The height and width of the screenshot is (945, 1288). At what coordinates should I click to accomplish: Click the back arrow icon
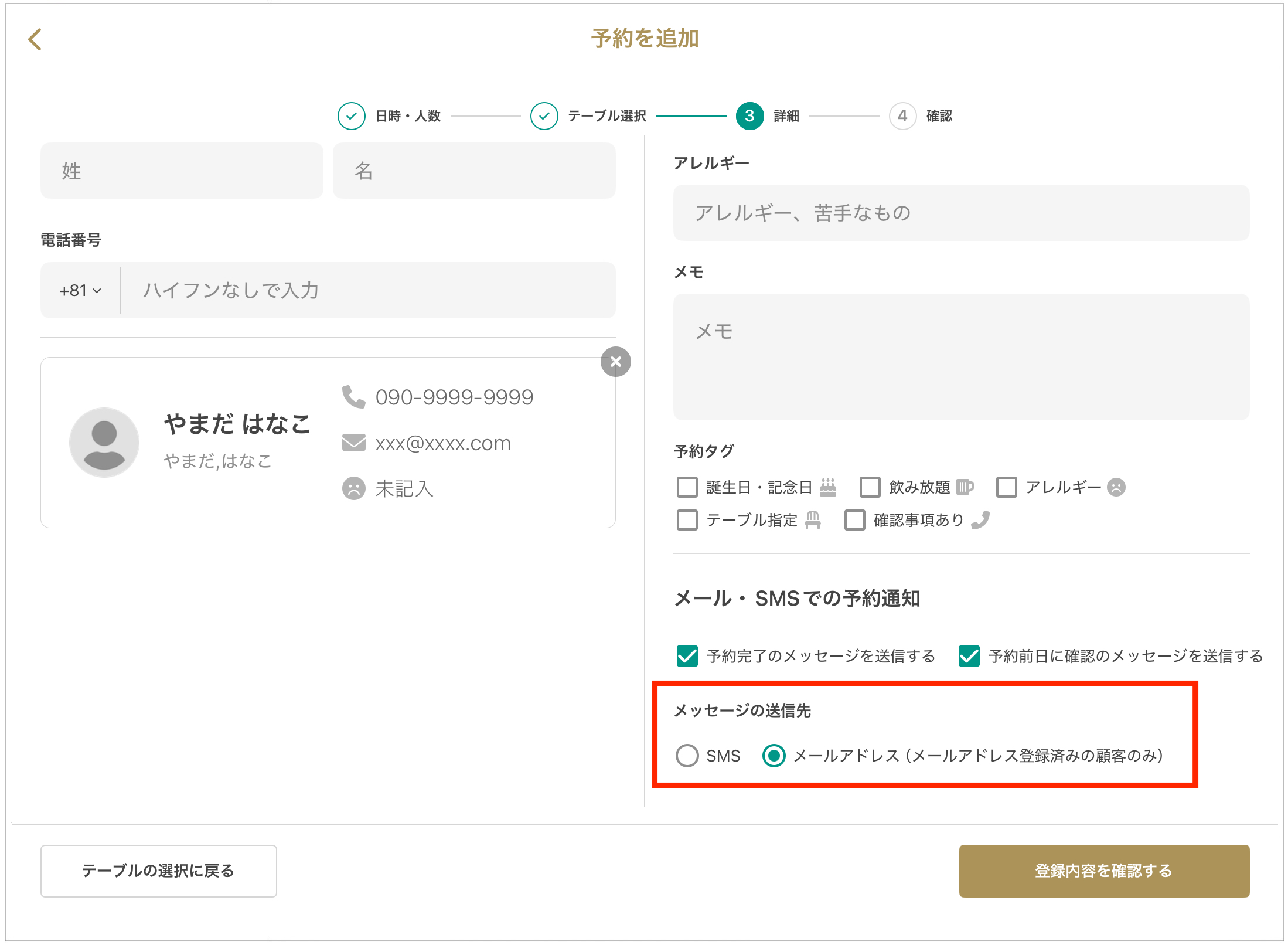35,39
